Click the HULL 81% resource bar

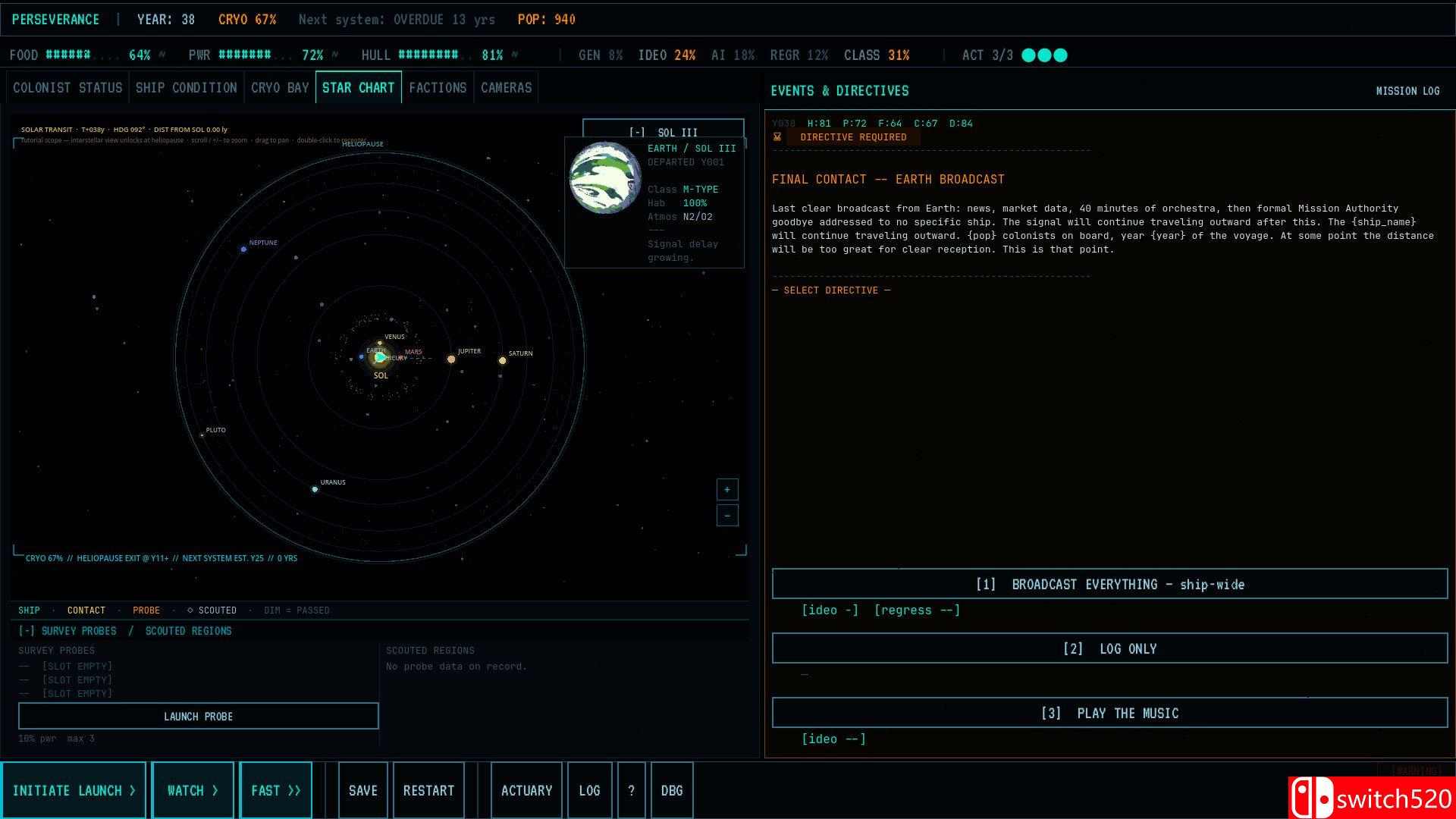coord(432,55)
